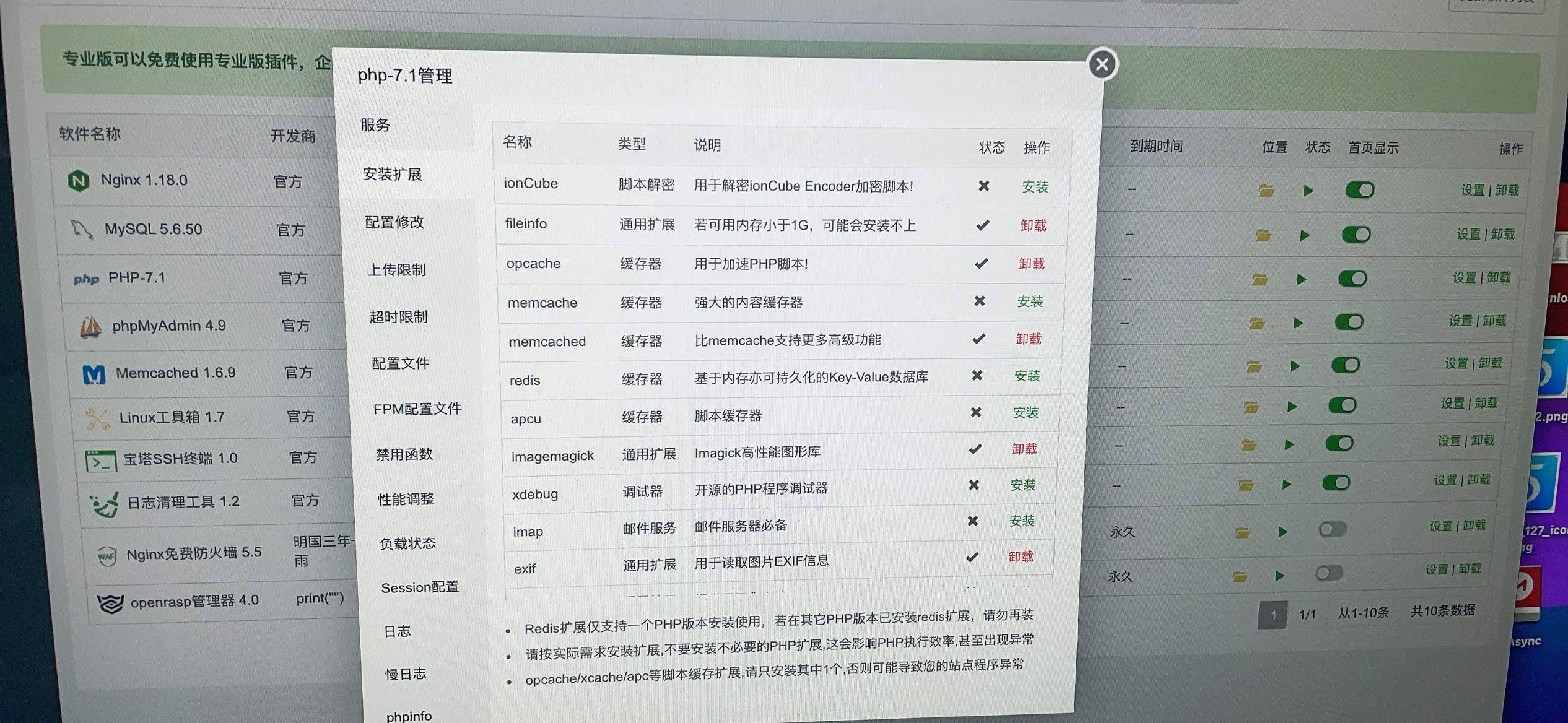Open Session配置 tab
This screenshot has height=723, width=1568.
click(x=420, y=587)
